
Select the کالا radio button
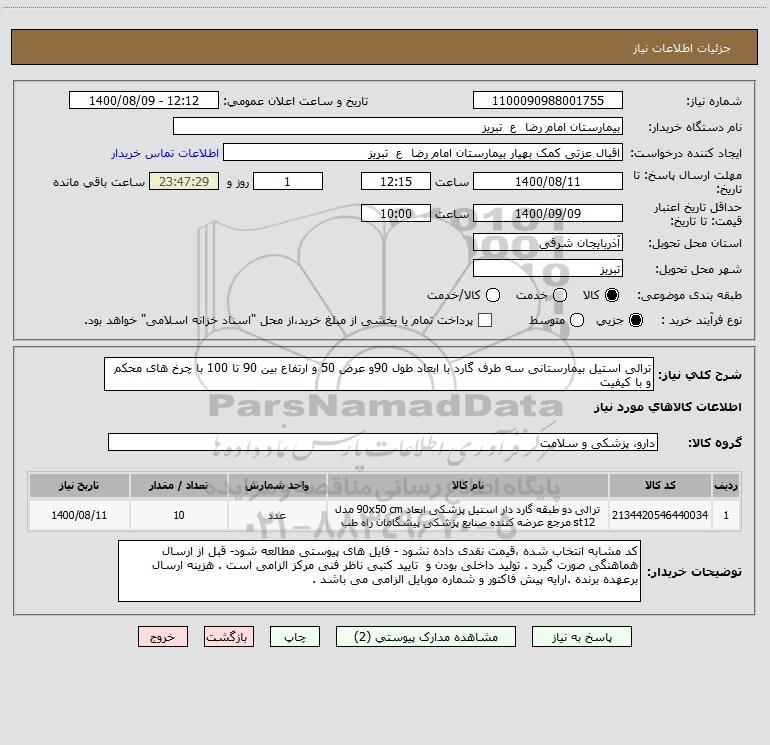coord(612,295)
